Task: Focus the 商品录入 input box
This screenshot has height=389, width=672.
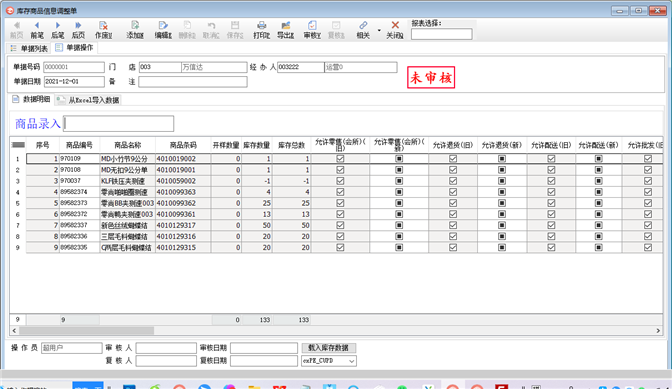Action: (119, 123)
